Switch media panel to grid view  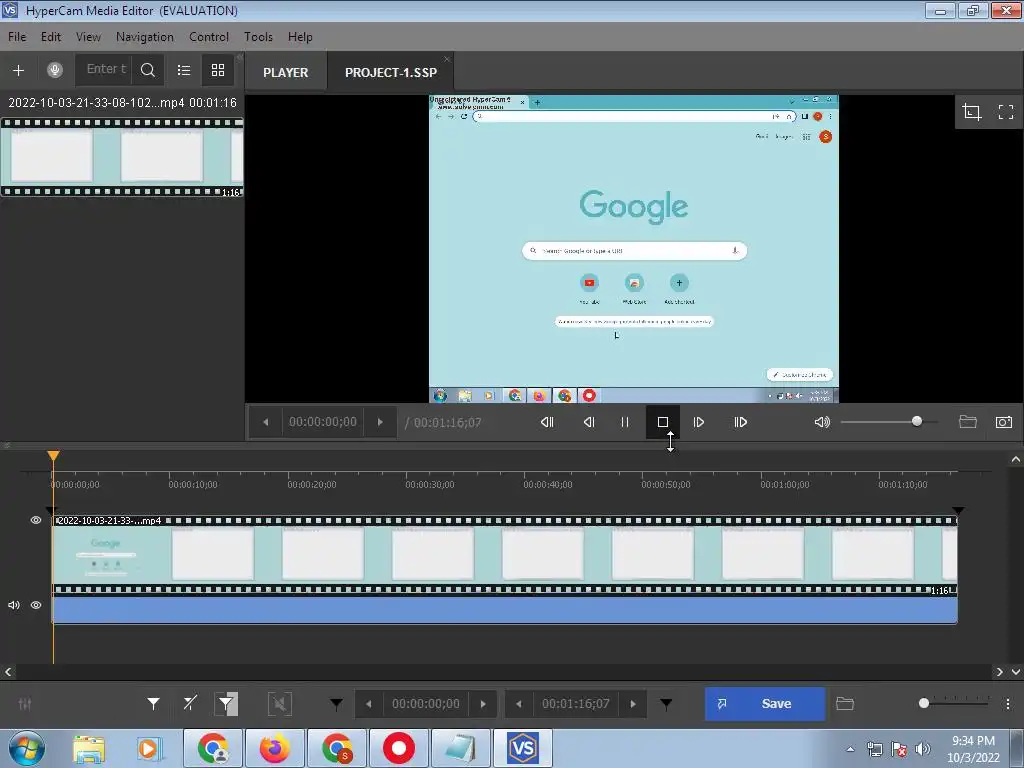pyautogui.click(x=218, y=70)
